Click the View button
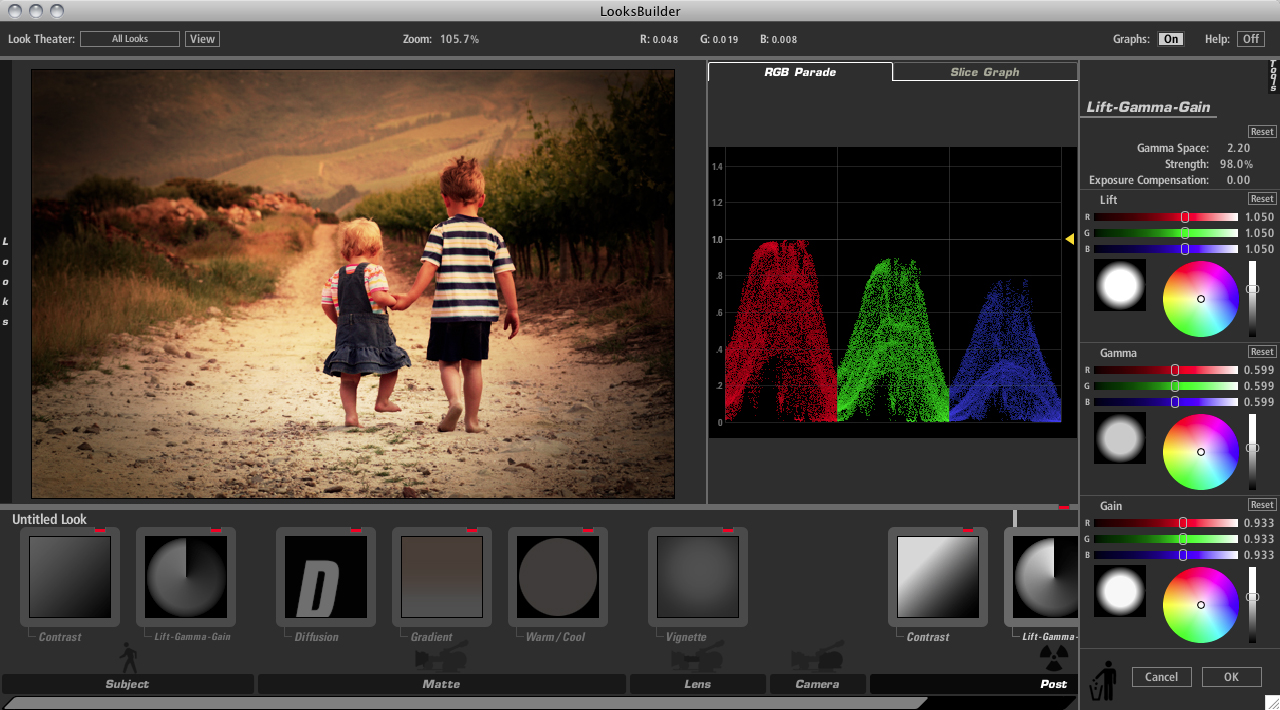This screenshot has height=710, width=1280. 202,38
